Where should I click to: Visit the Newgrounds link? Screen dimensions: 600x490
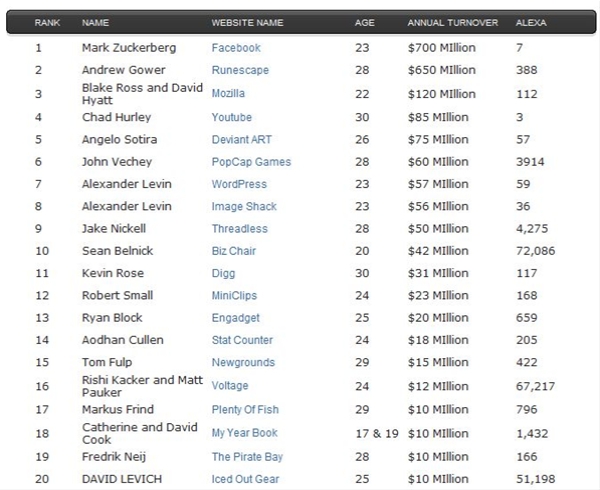click(243, 363)
